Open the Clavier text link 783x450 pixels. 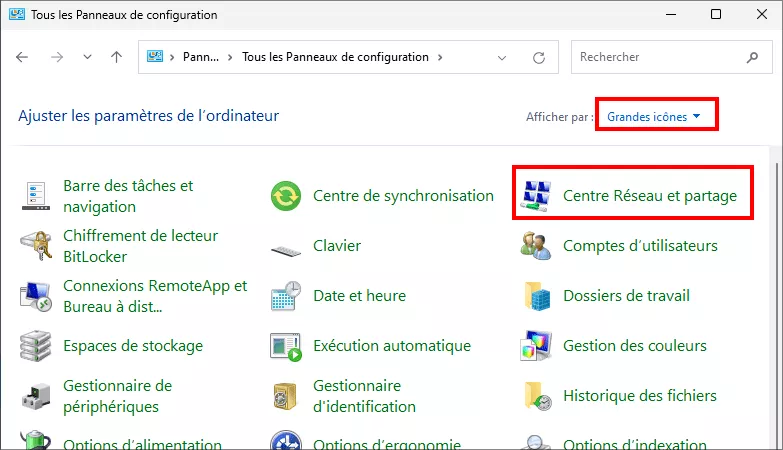pyautogui.click(x=337, y=246)
